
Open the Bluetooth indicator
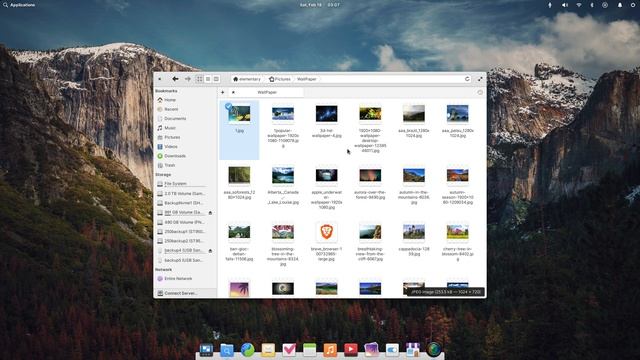coord(592,5)
